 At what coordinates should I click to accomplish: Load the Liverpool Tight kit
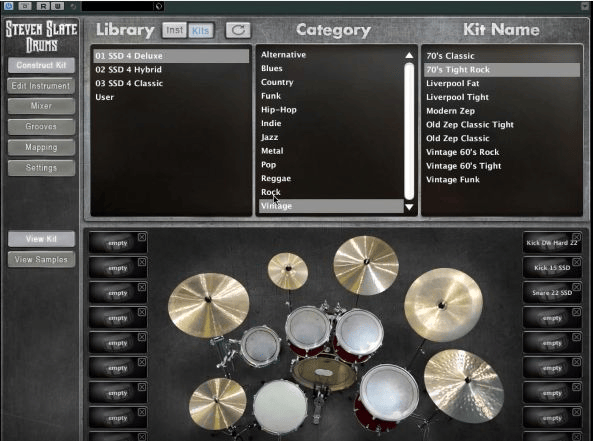501,97
